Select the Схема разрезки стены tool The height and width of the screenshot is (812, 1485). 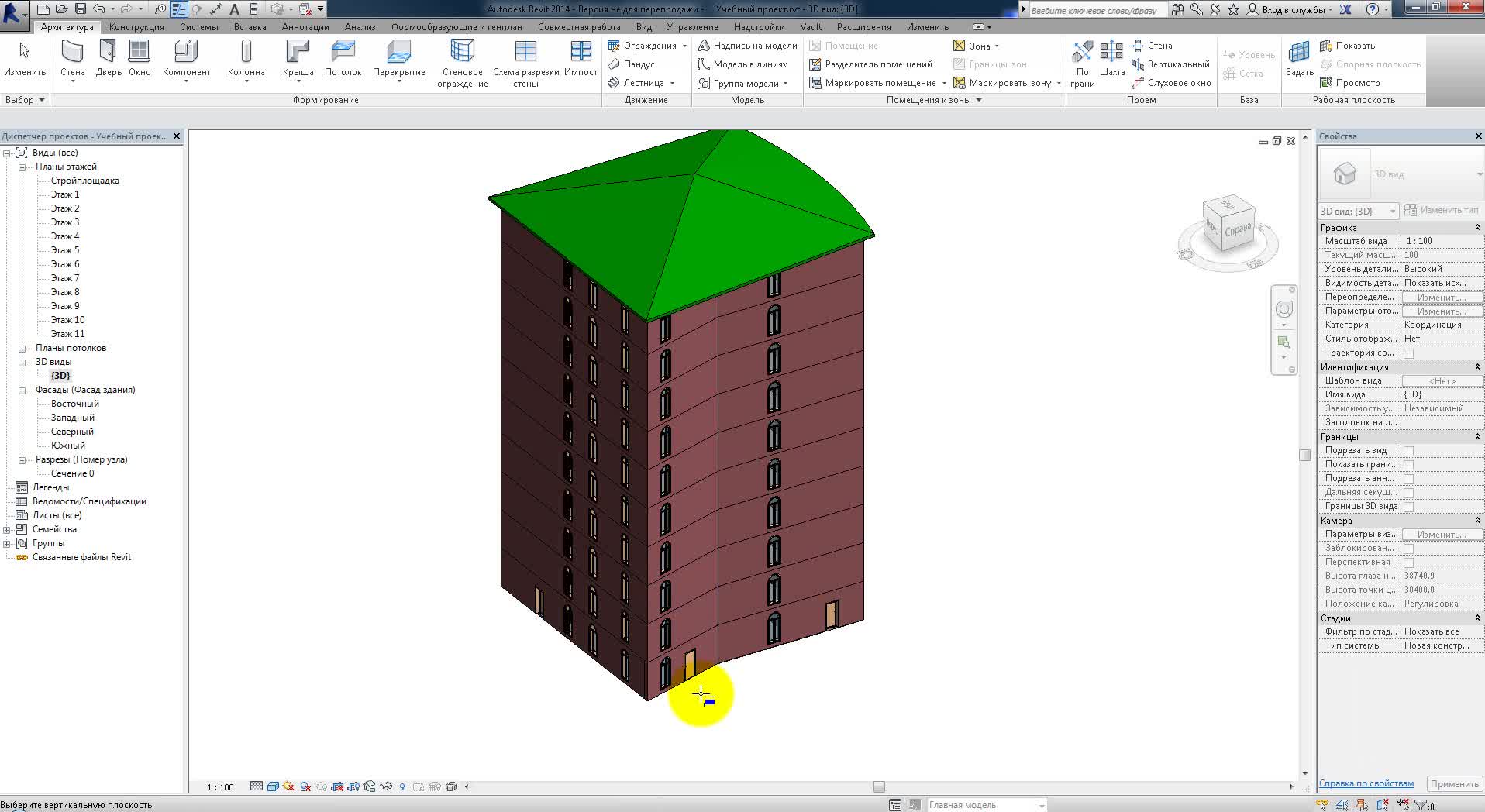pos(525,64)
